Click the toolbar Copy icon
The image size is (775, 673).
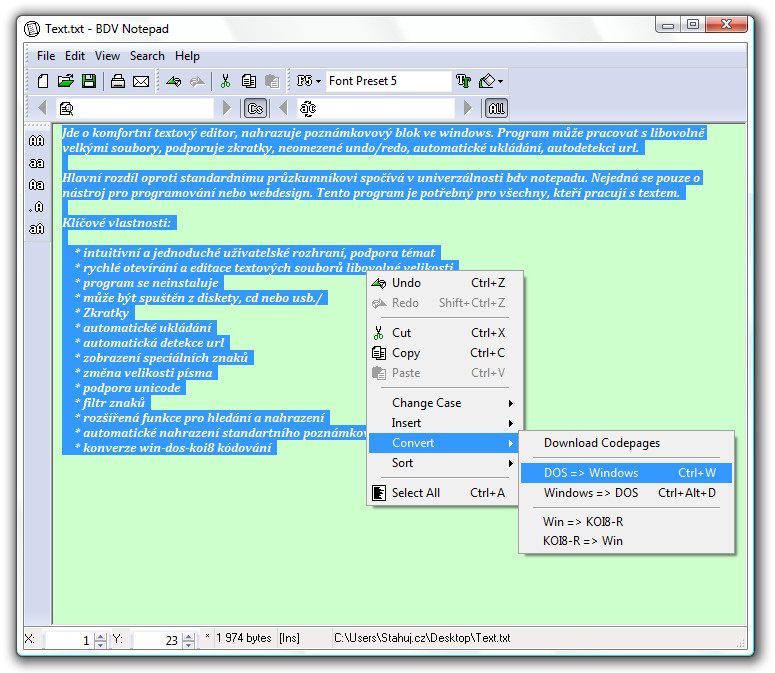[249, 81]
